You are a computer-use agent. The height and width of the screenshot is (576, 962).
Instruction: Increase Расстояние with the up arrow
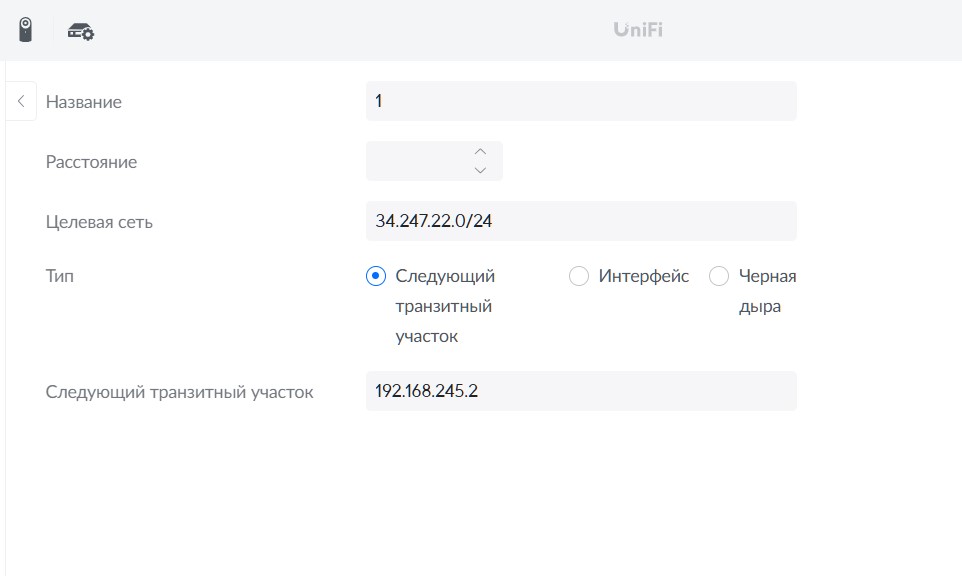(x=480, y=152)
